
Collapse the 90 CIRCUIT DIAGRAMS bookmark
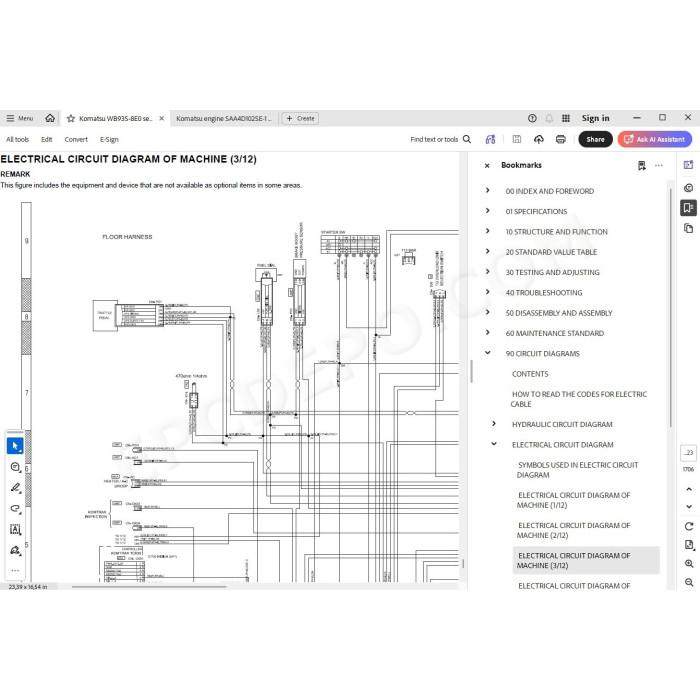(488, 353)
